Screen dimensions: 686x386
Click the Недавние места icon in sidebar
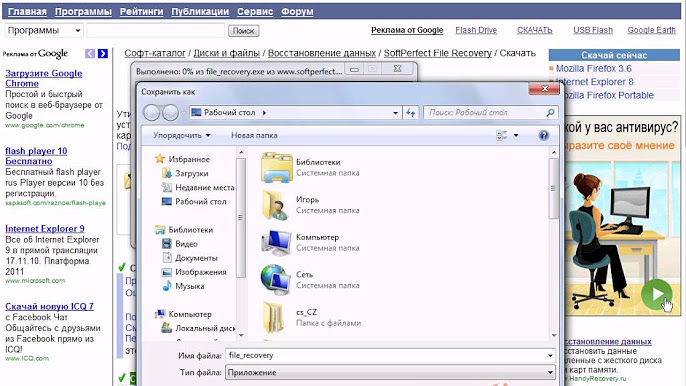coord(166,187)
